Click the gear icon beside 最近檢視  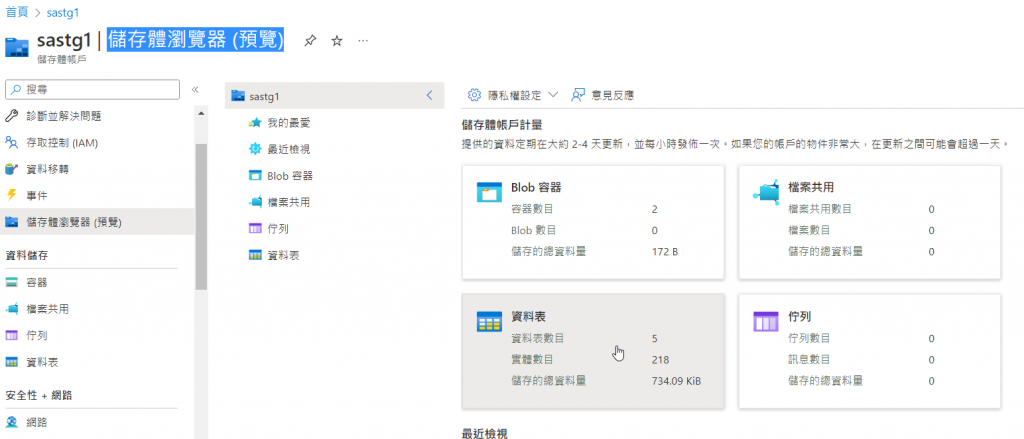[255, 150]
